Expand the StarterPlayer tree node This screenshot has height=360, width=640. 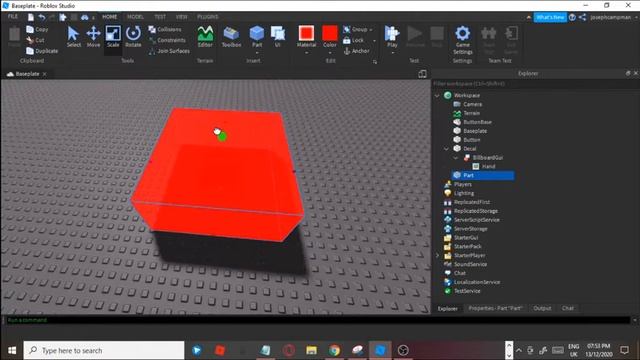pyautogui.click(x=437, y=256)
